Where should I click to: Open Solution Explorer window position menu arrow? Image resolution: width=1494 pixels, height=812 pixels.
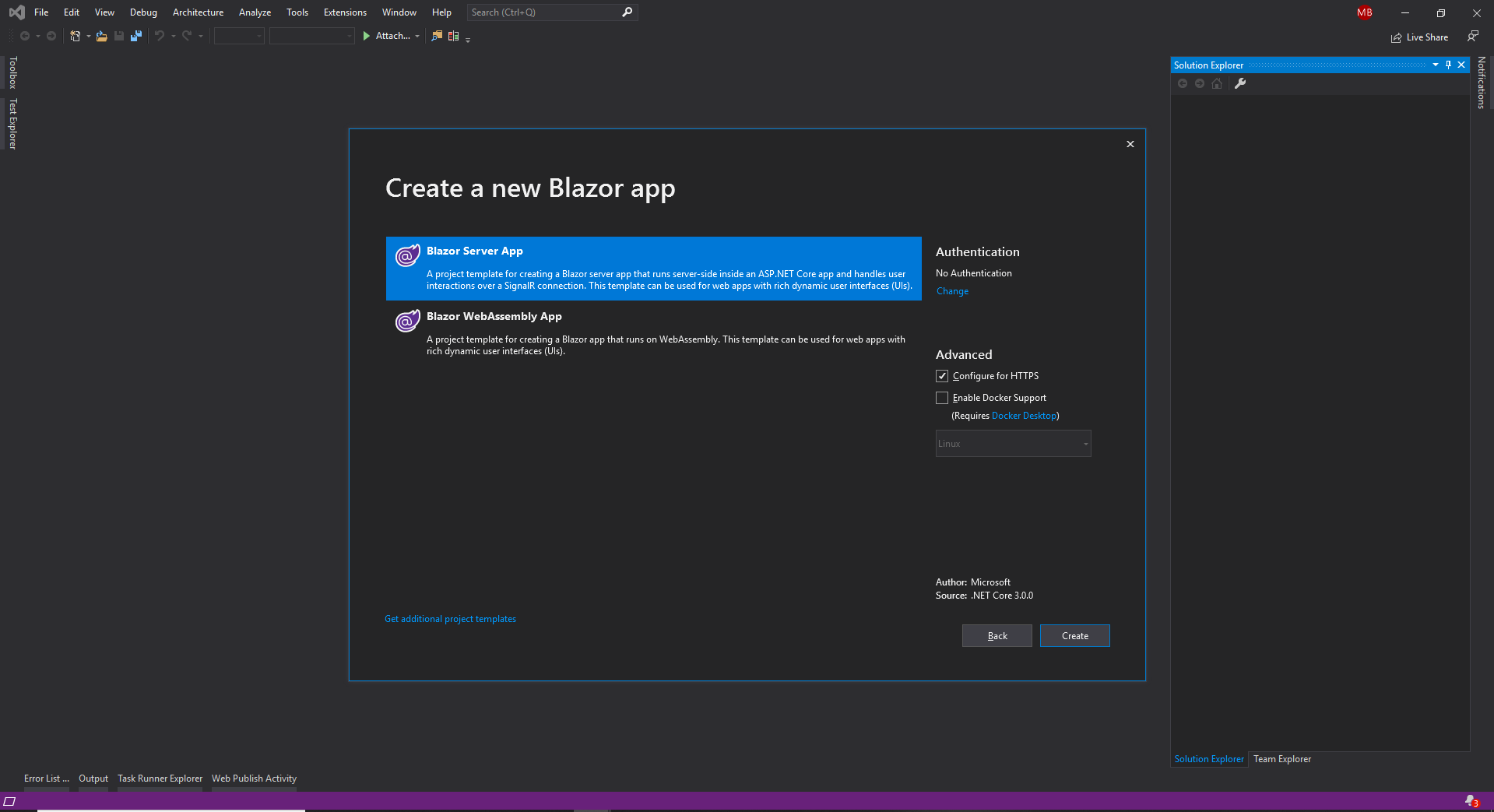[x=1435, y=65]
